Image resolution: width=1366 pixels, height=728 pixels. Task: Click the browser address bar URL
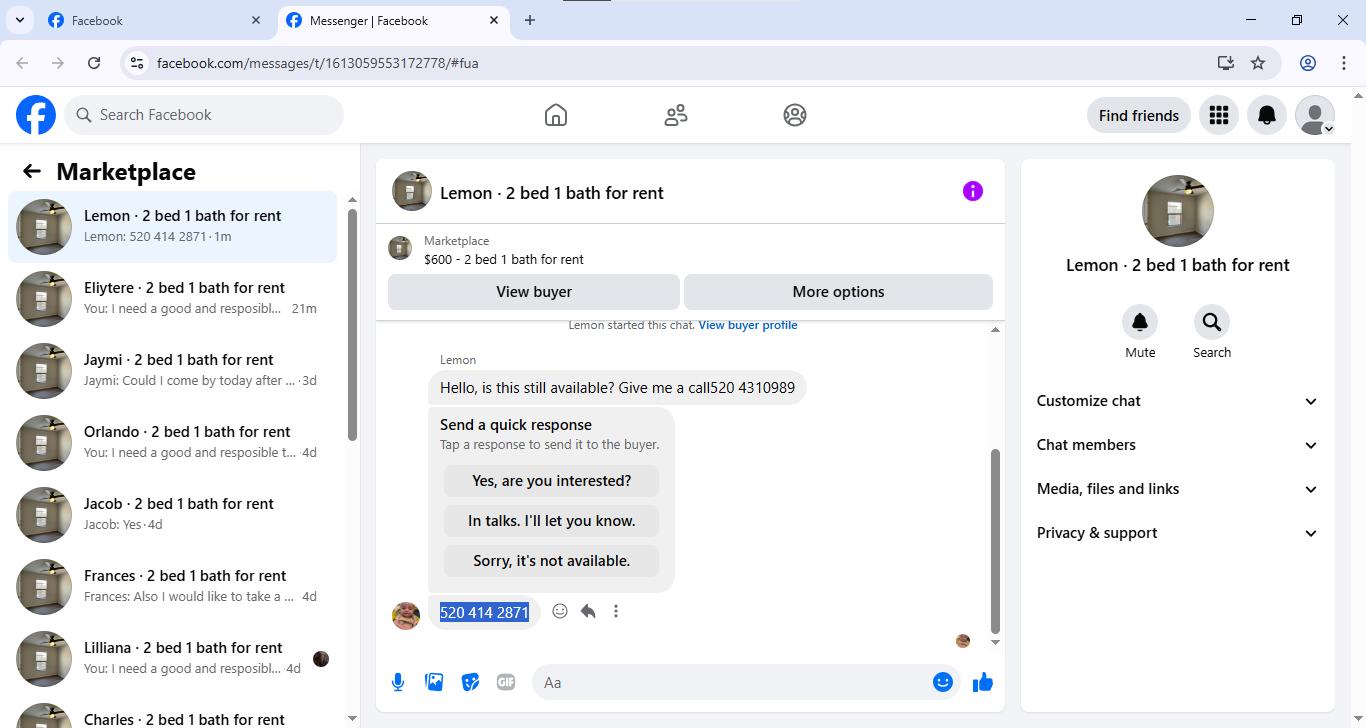pos(318,63)
